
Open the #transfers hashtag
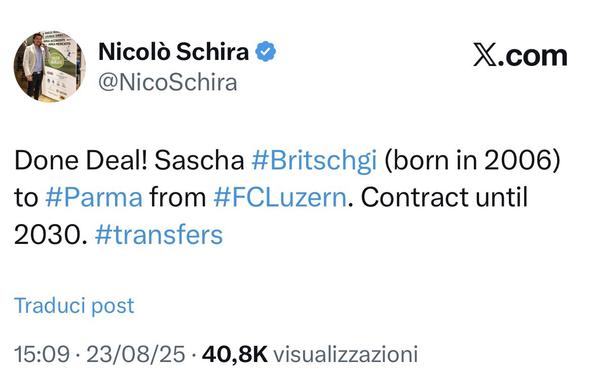[x=159, y=235]
